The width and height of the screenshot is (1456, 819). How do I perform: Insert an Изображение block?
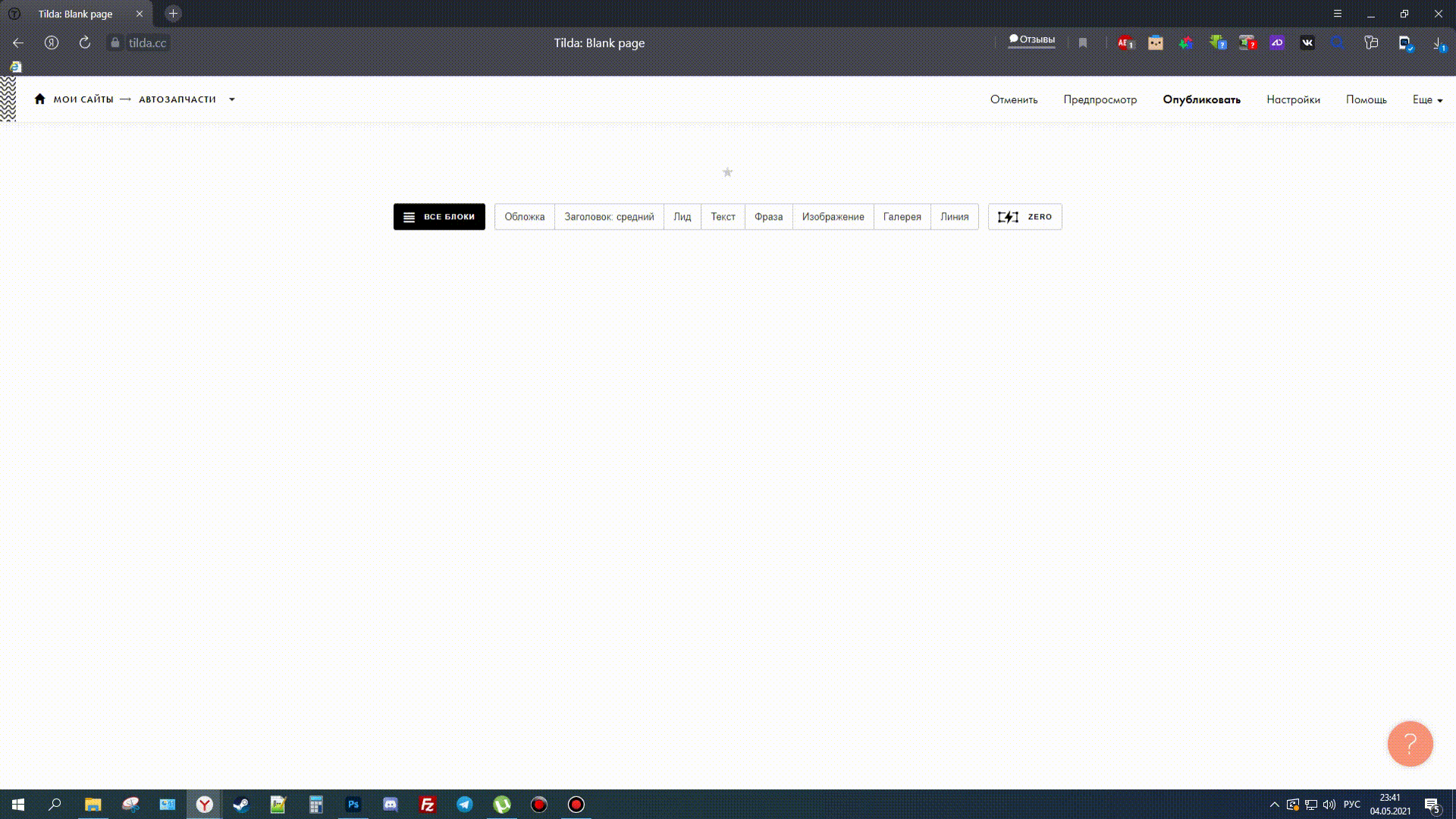(x=833, y=217)
